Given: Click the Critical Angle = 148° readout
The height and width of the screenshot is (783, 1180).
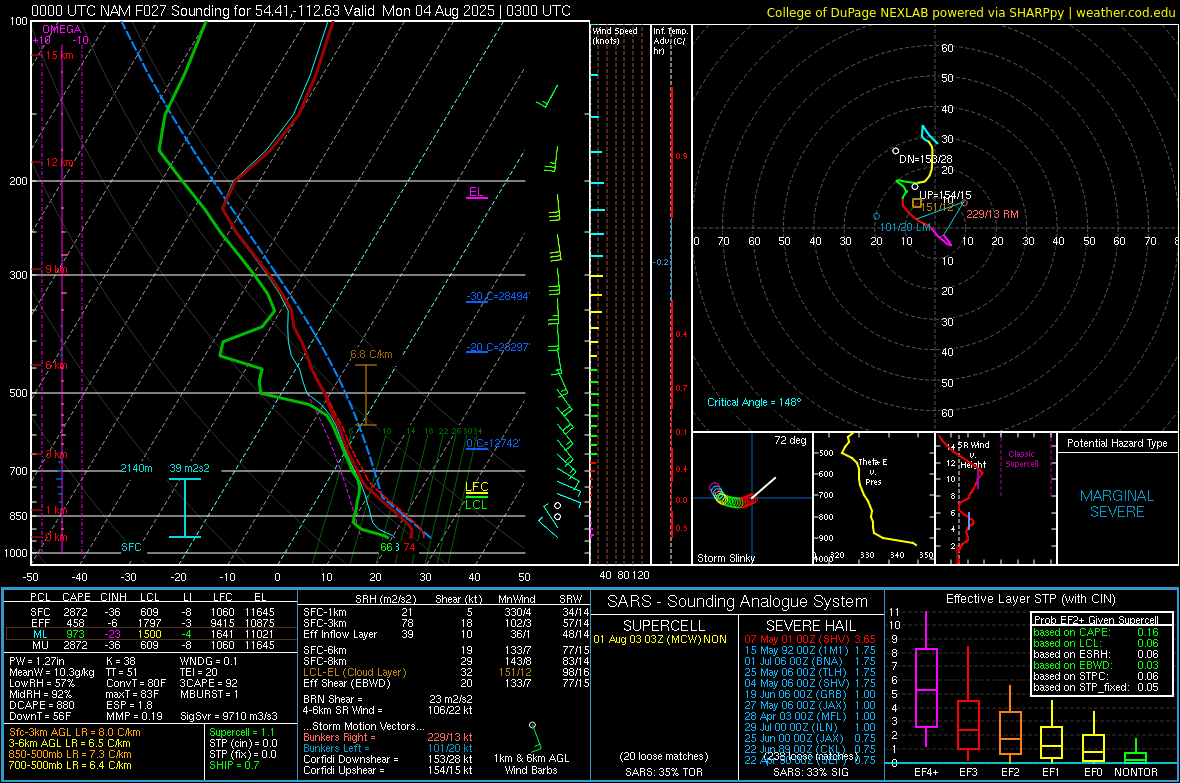Looking at the screenshot, I should [x=754, y=402].
